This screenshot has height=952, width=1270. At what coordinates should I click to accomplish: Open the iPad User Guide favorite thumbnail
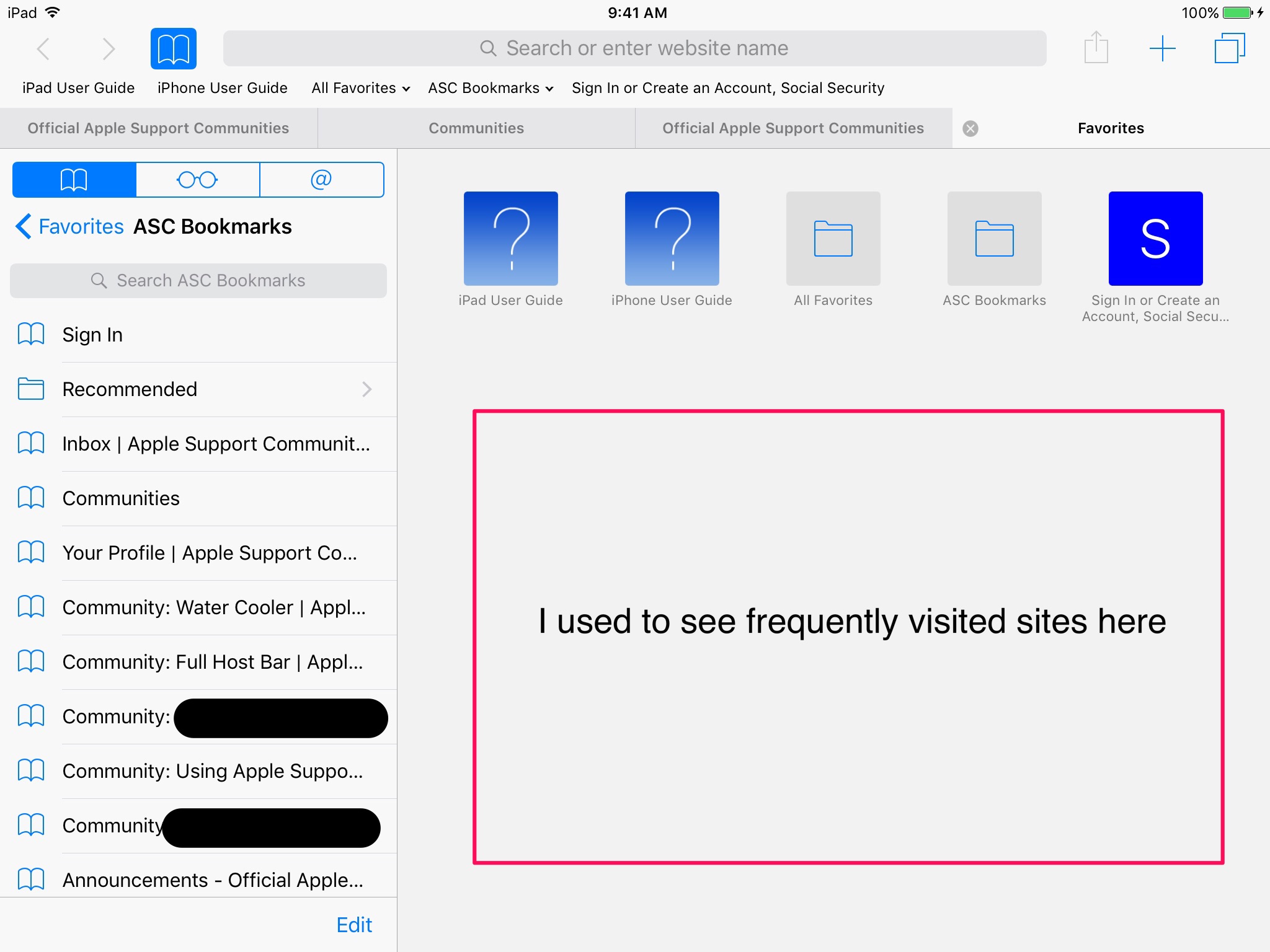[510, 238]
